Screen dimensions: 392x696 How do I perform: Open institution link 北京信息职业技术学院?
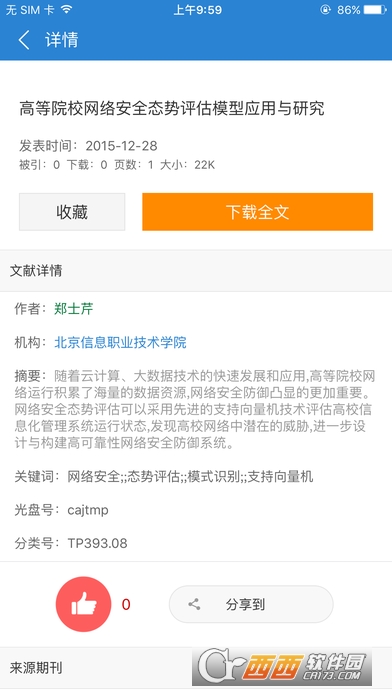[120, 342]
